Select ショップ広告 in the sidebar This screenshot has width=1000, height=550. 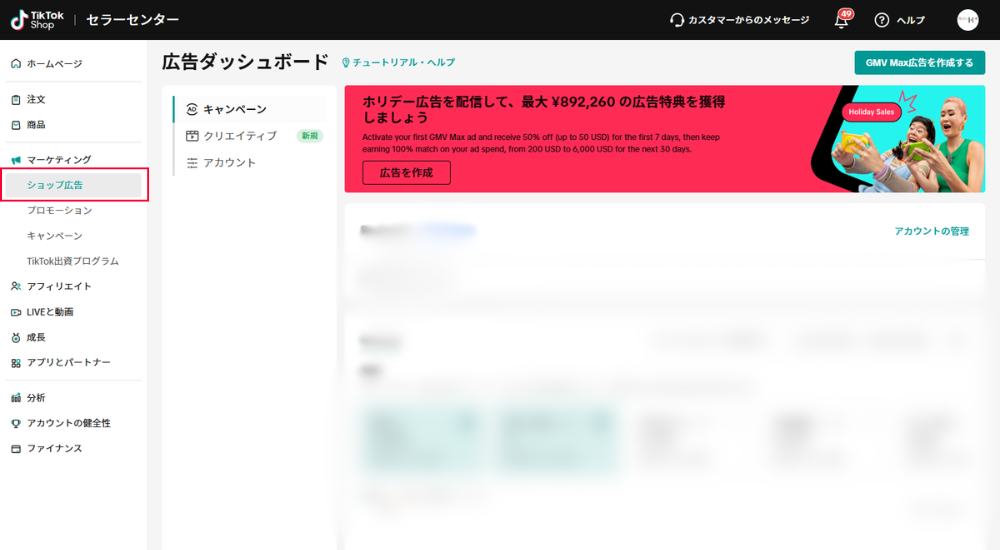tap(73, 185)
